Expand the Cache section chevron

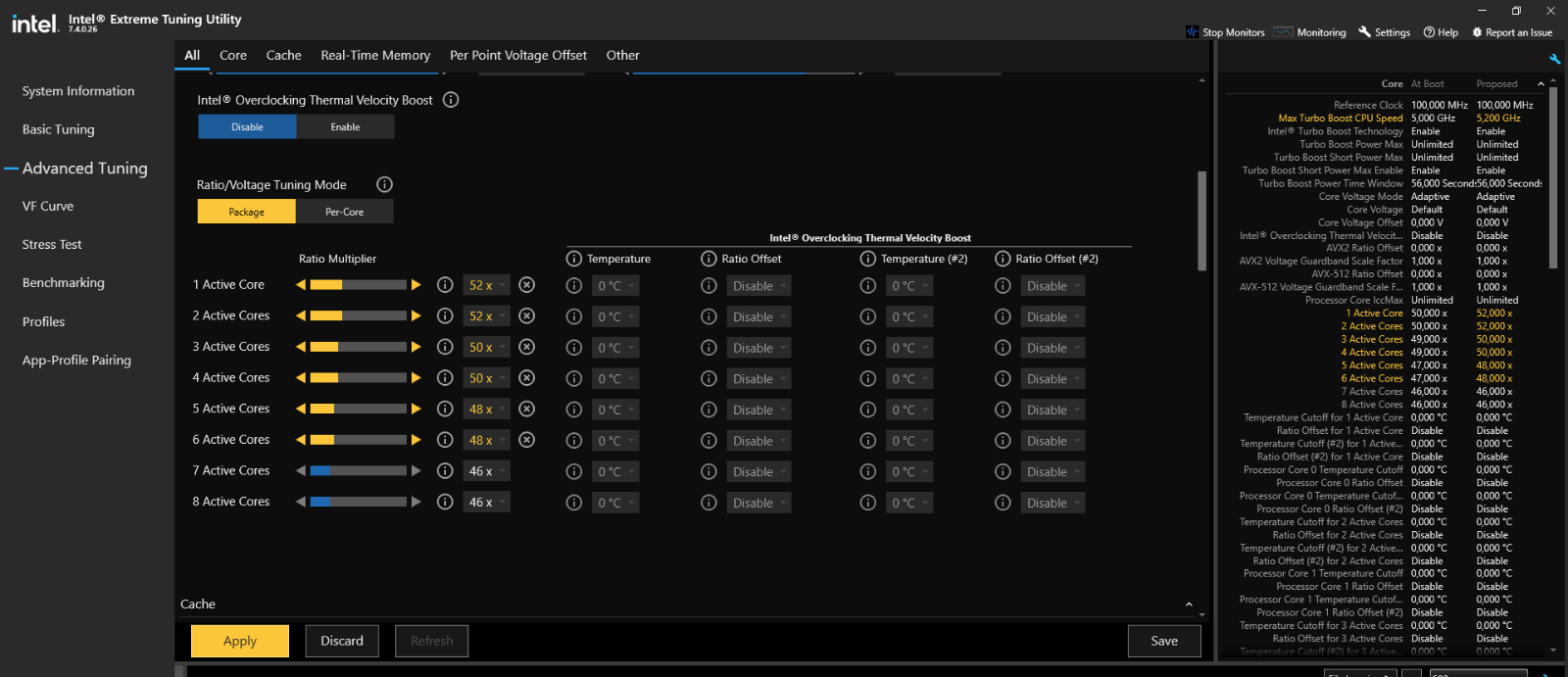click(1189, 604)
